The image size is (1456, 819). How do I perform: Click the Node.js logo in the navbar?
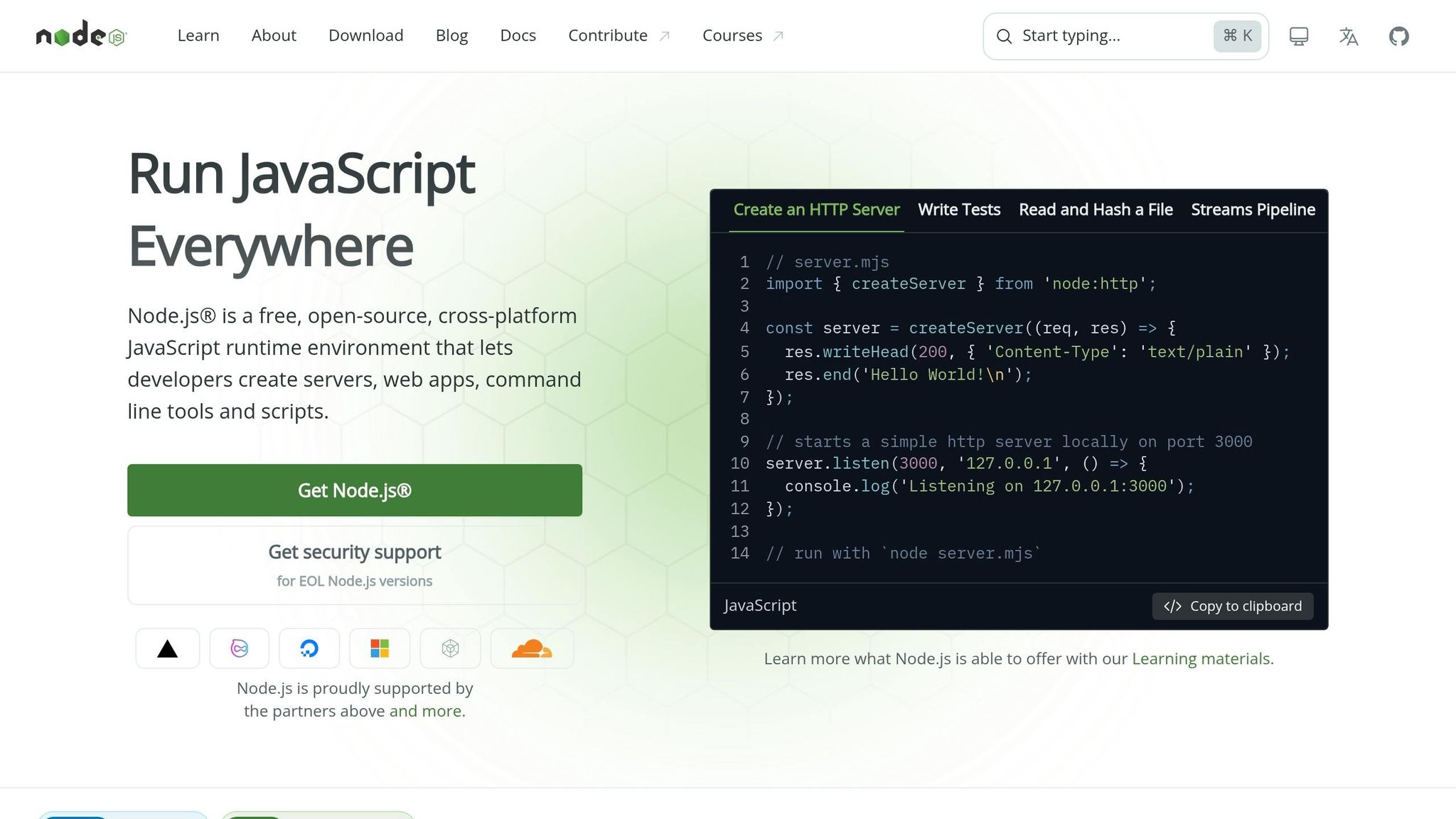tap(80, 36)
